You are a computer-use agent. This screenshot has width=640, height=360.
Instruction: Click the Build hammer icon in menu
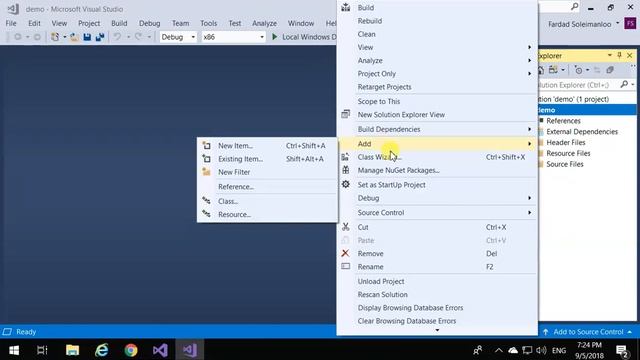(x=346, y=7)
